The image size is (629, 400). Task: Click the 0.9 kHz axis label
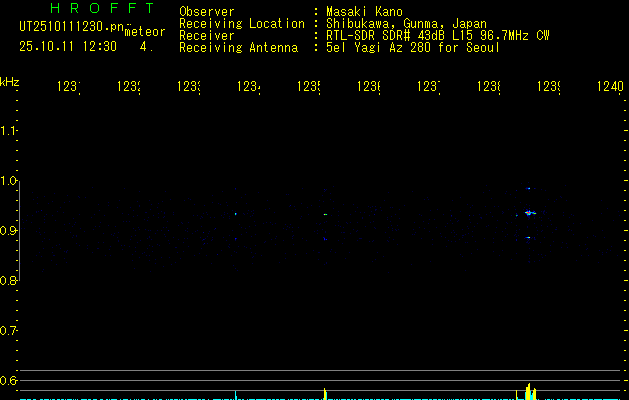click(x=8, y=231)
